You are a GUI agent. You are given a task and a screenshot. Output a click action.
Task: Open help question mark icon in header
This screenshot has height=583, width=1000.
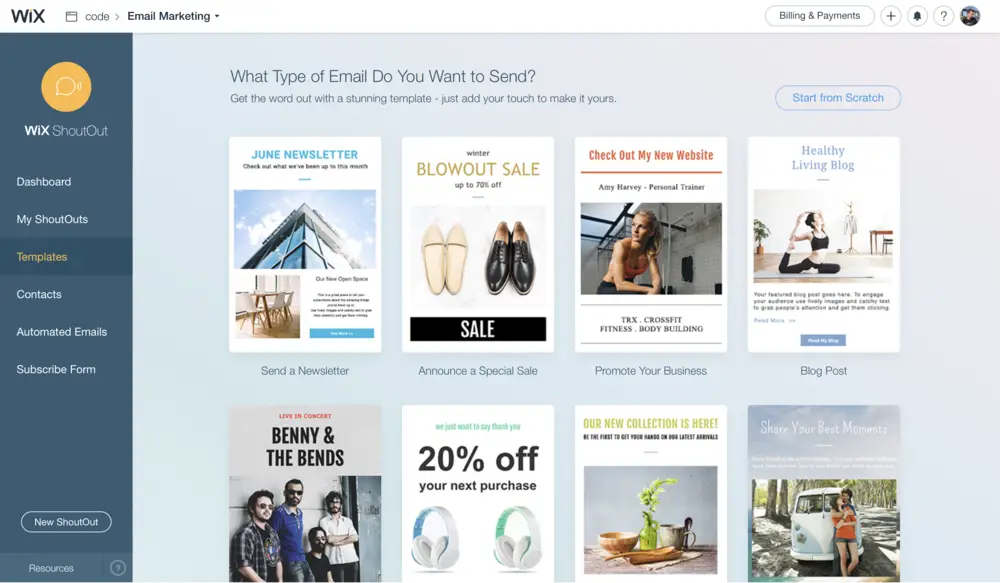pos(943,16)
